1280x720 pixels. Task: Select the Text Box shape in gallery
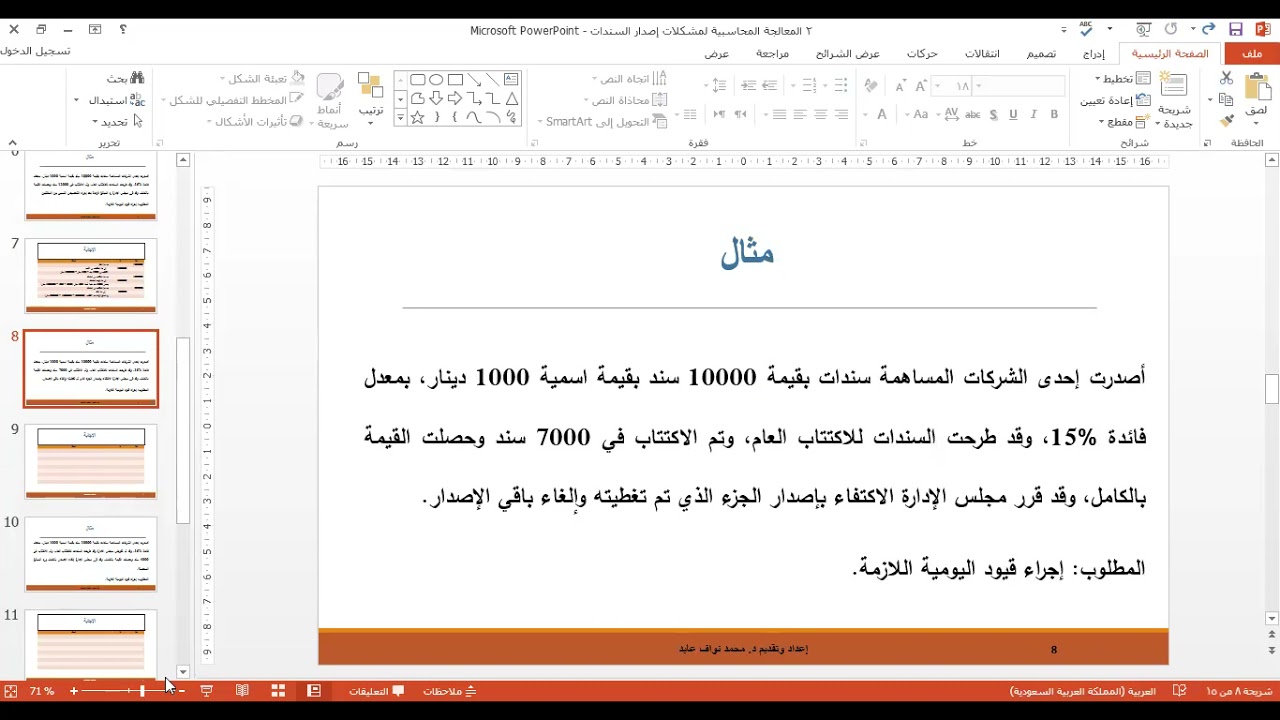pos(511,79)
